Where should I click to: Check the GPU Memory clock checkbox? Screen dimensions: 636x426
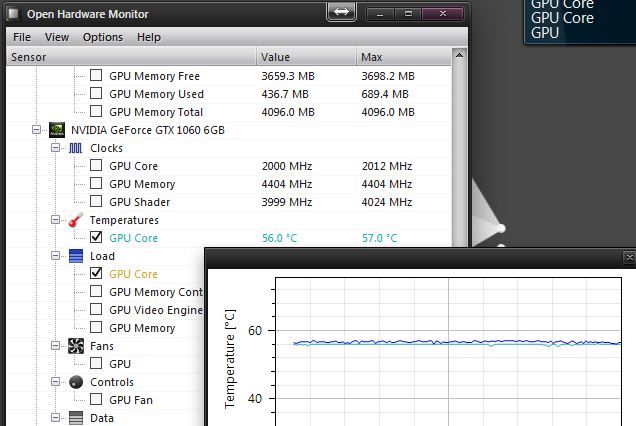96,183
